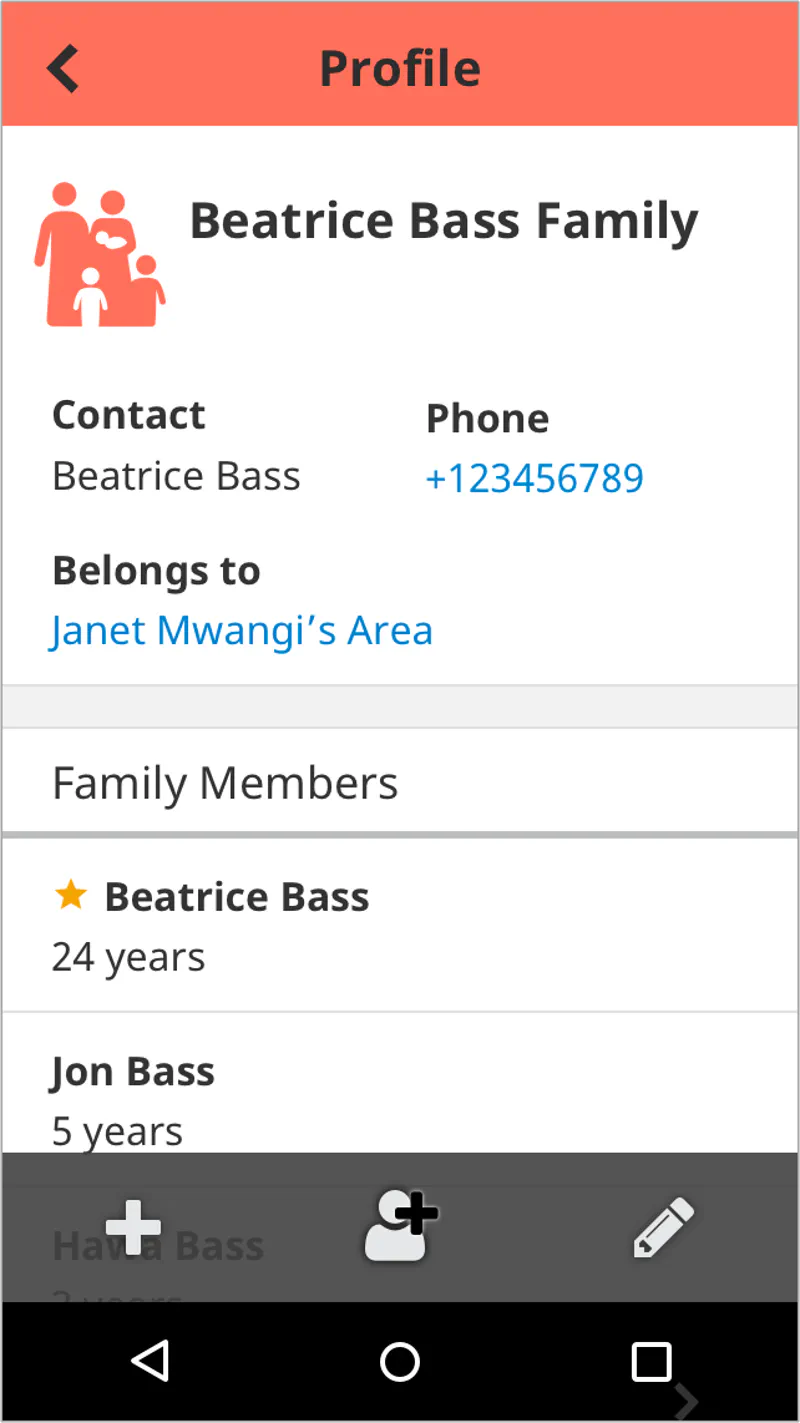The image size is (800, 1423).
Task: Tap the Android recent apps square
Action: (651, 1361)
